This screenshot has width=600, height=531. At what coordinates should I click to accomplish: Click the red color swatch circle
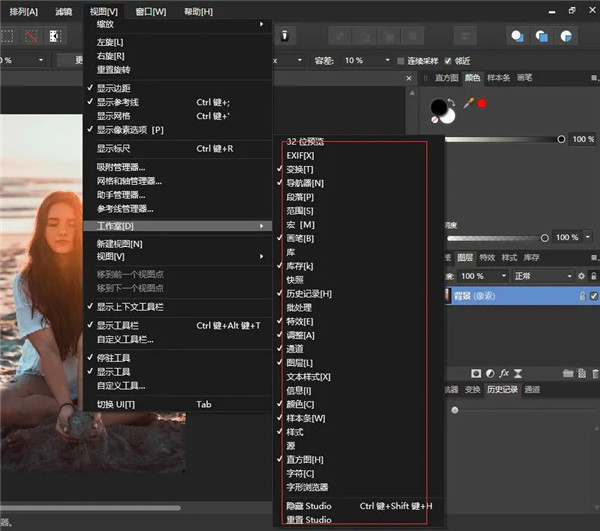tap(481, 102)
